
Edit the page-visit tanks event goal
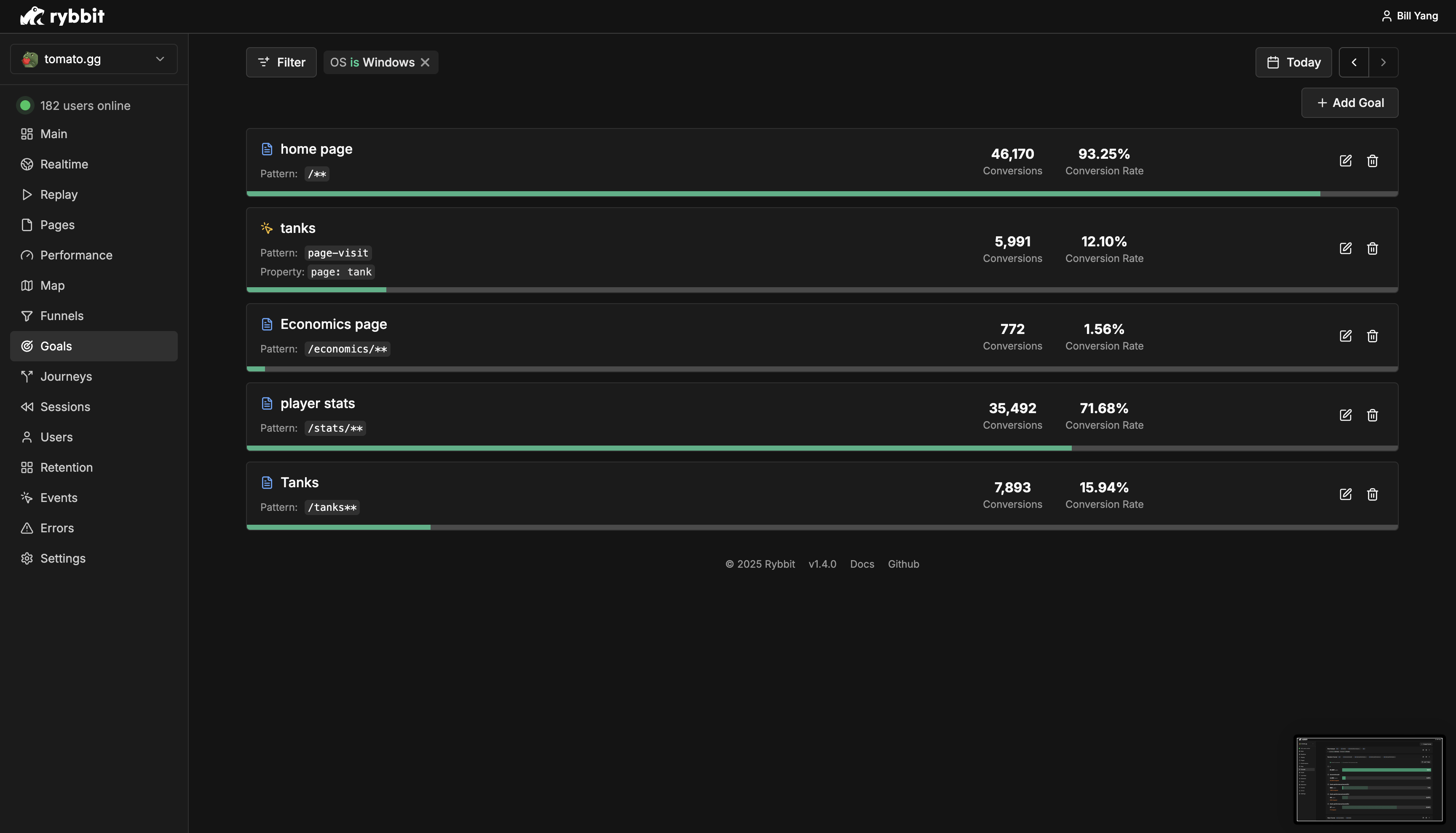pyautogui.click(x=1345, y=248)
